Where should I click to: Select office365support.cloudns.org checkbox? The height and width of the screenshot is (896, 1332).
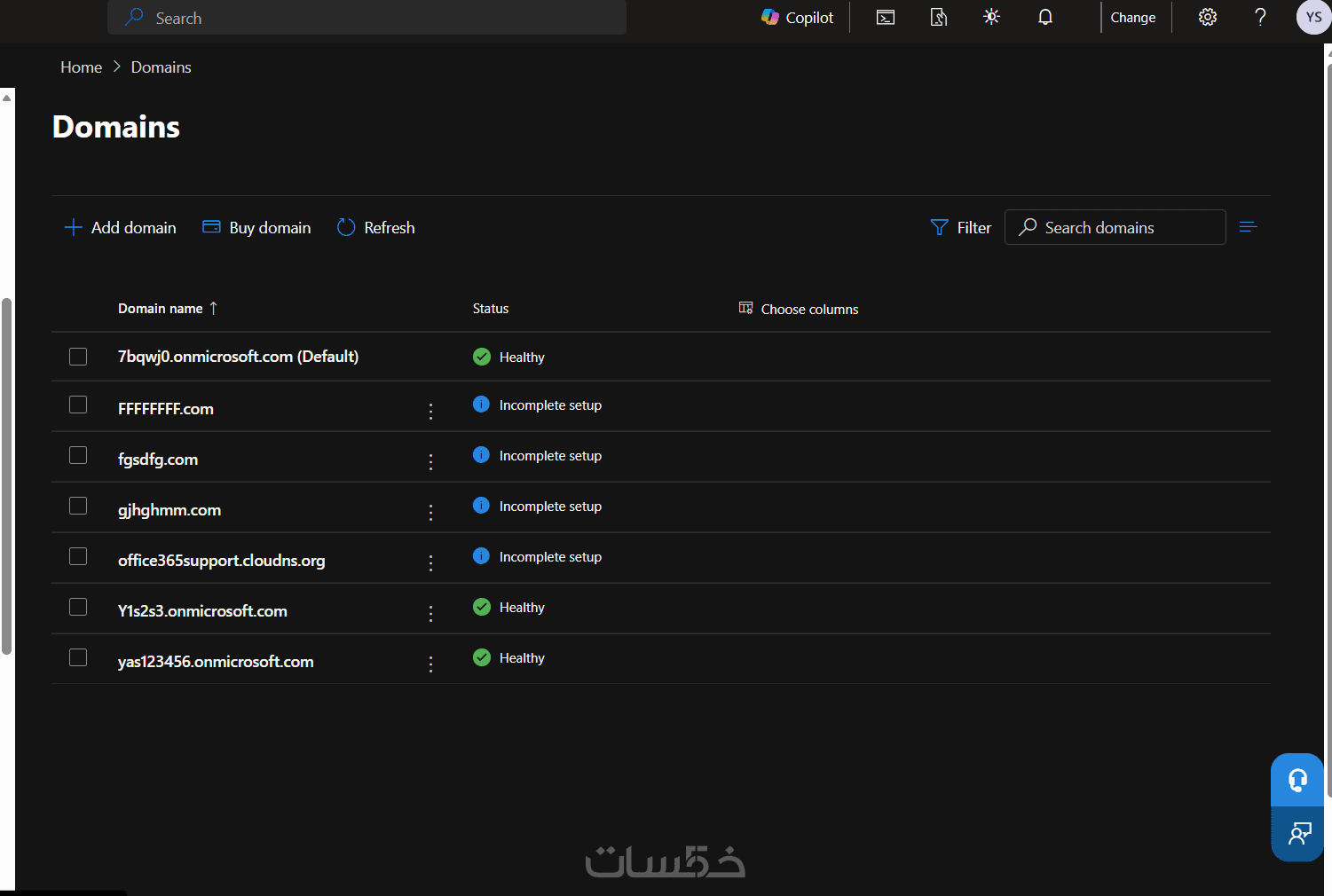click(78, 556)
